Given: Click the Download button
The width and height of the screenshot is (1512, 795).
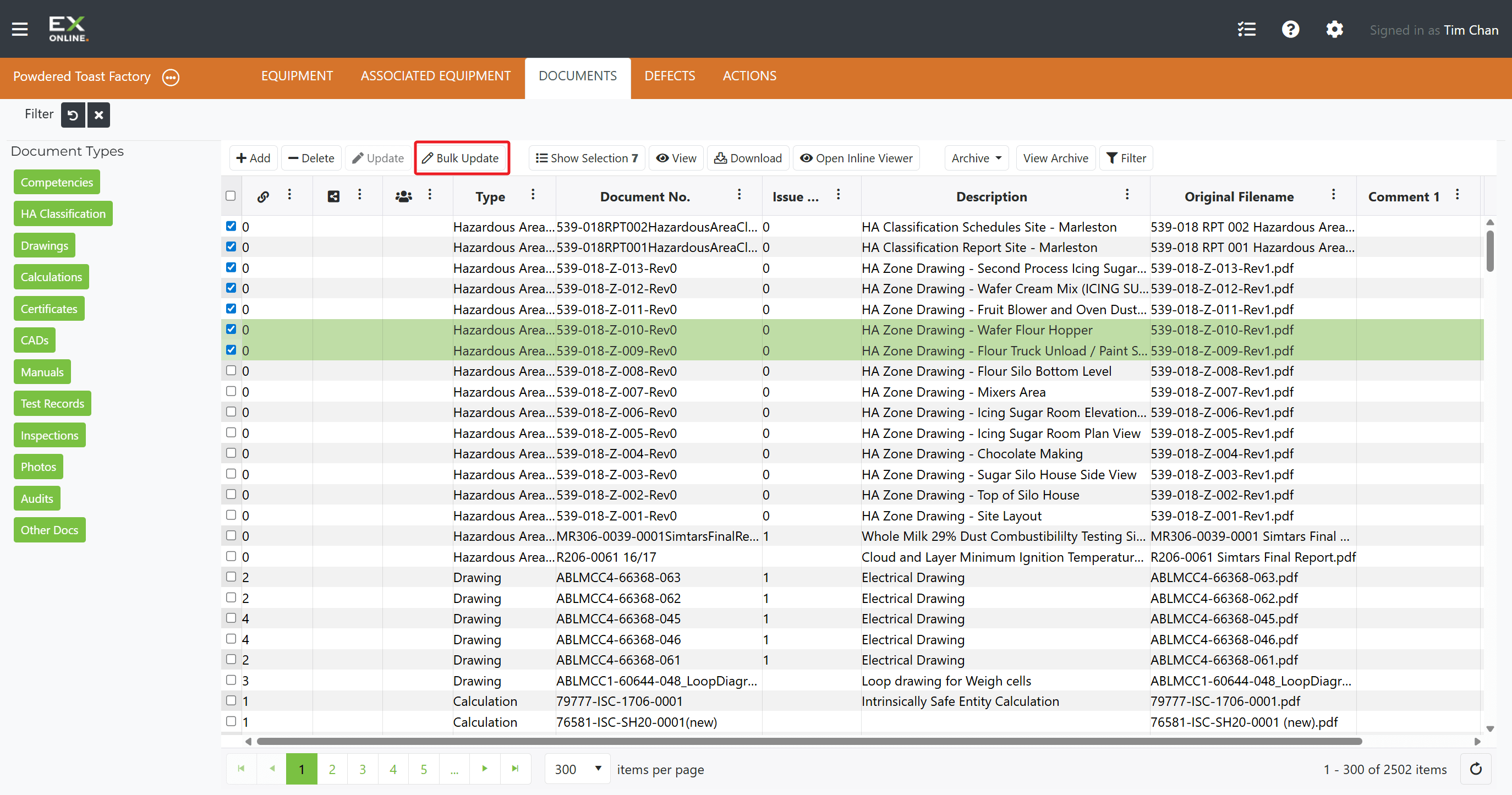Looking at the screenshot, I should click(748, 158).
